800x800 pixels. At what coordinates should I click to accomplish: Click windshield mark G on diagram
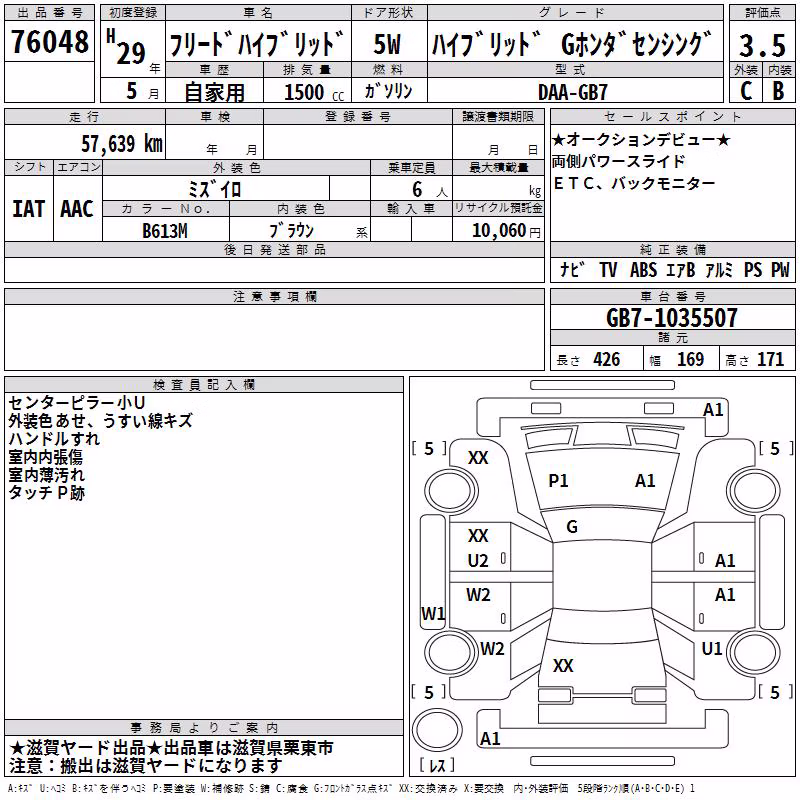coord(572,527)
